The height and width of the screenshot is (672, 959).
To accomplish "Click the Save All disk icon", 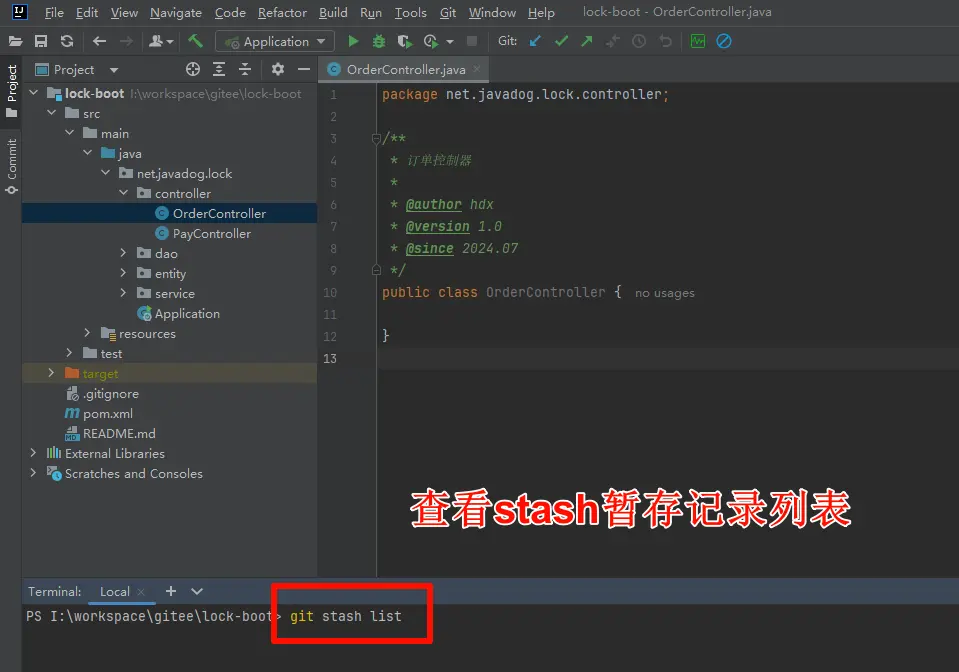I will point(41,41).
